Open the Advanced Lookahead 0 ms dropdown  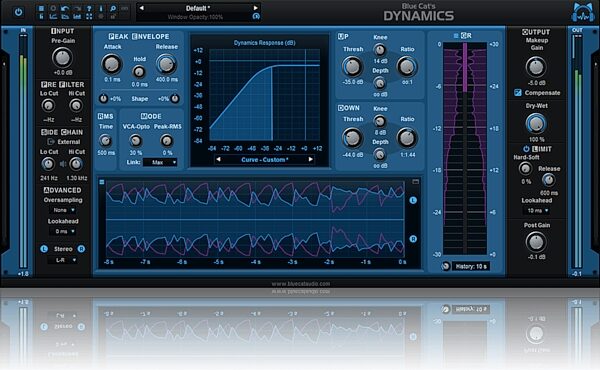(63, 231)
